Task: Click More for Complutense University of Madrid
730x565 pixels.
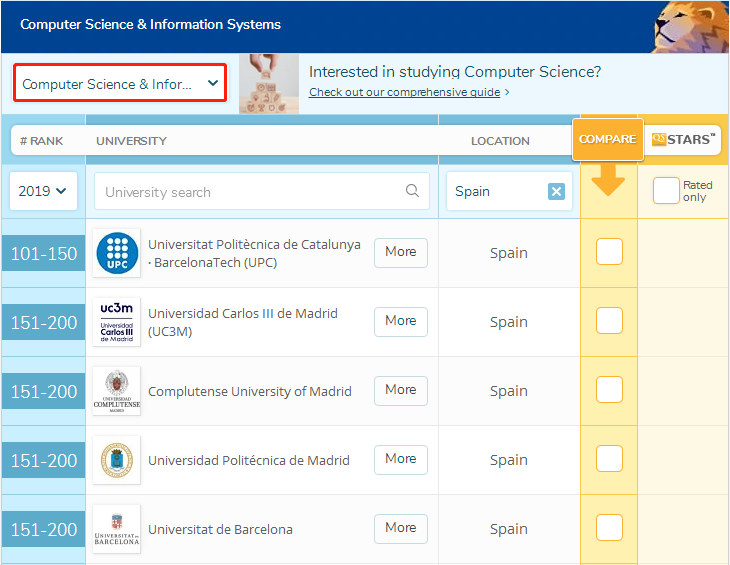Action: pyautogui.click(x=401, y=390)
